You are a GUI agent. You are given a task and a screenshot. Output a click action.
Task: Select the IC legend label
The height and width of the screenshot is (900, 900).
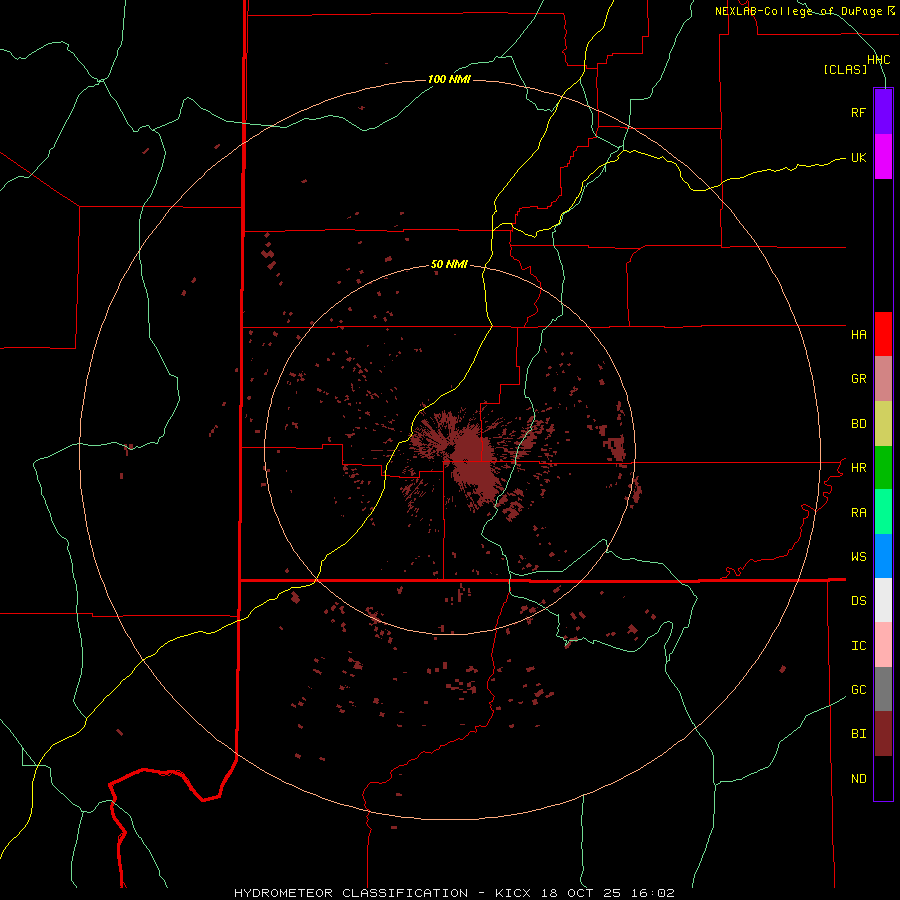858,646
